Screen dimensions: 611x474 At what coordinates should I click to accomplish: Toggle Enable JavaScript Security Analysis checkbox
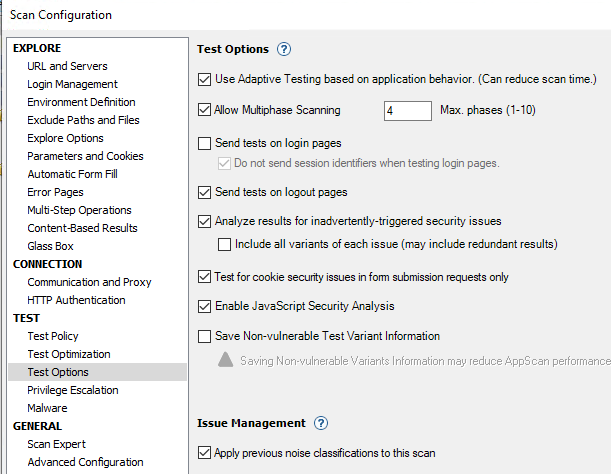click(205, 306)
